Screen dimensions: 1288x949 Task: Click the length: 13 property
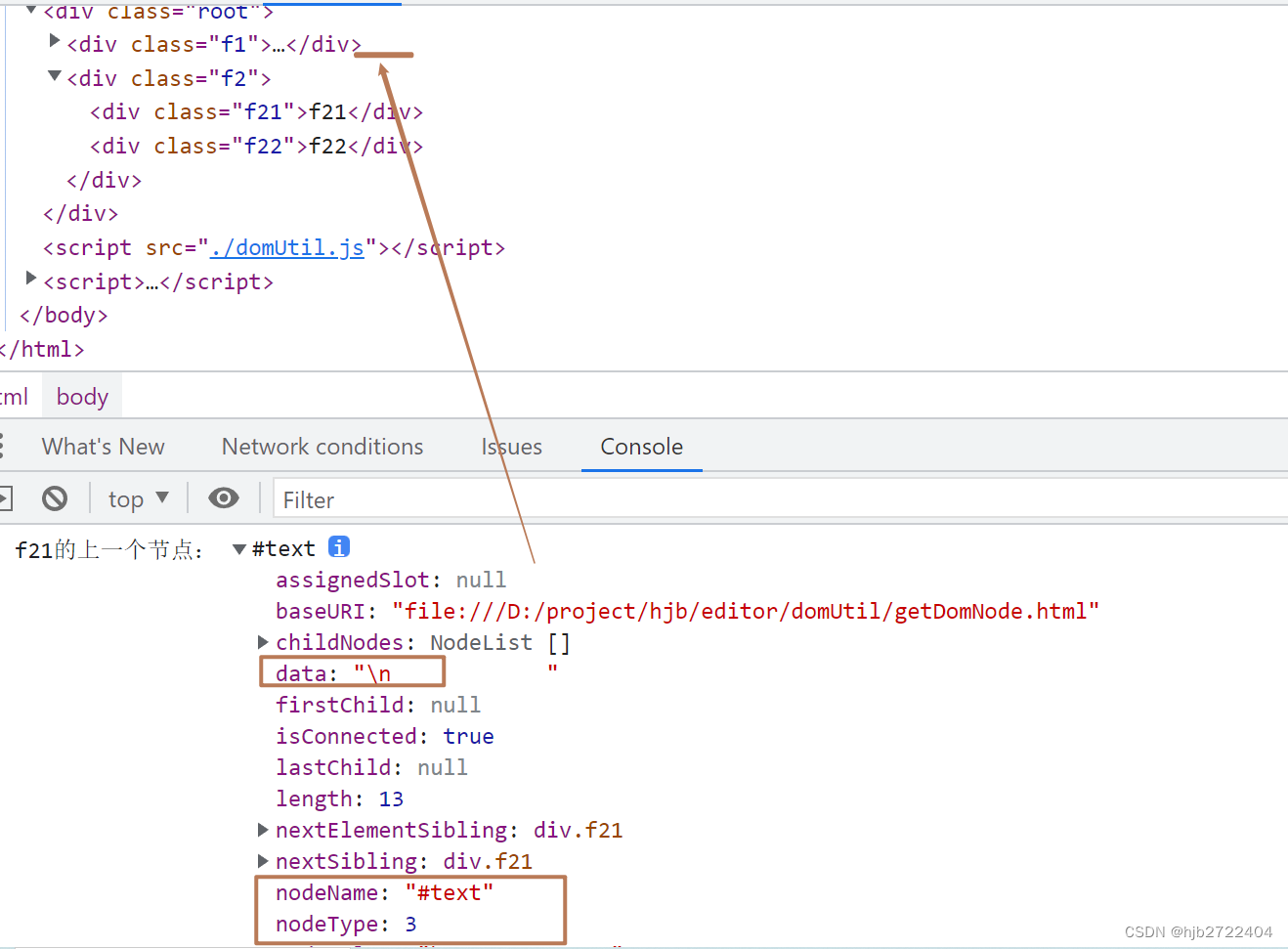(x=339, y=799)
